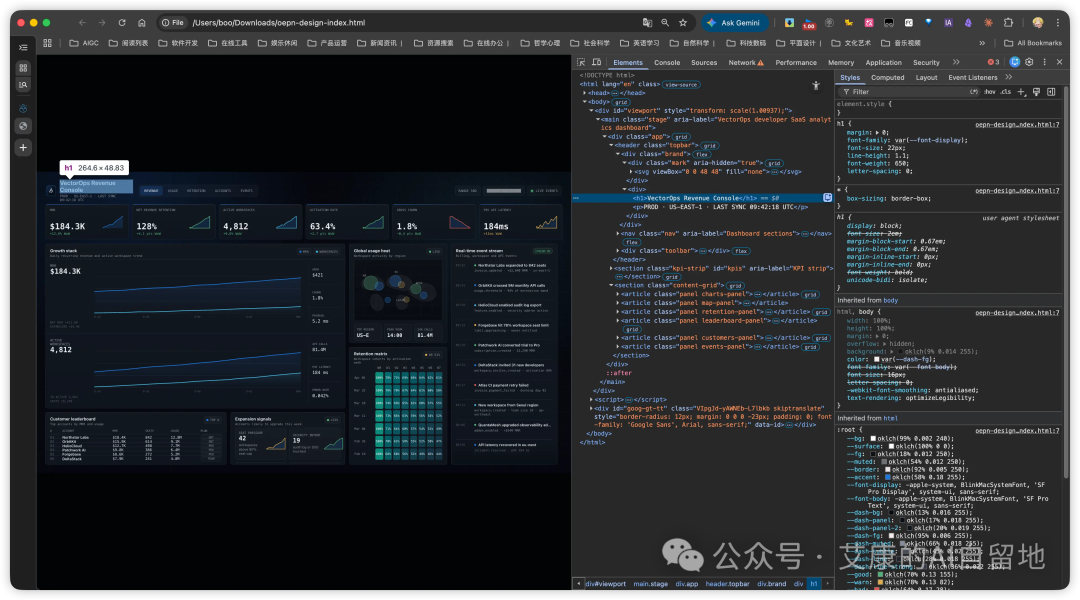
Task: Switch to the Computed tab
Action: (887, 77)
